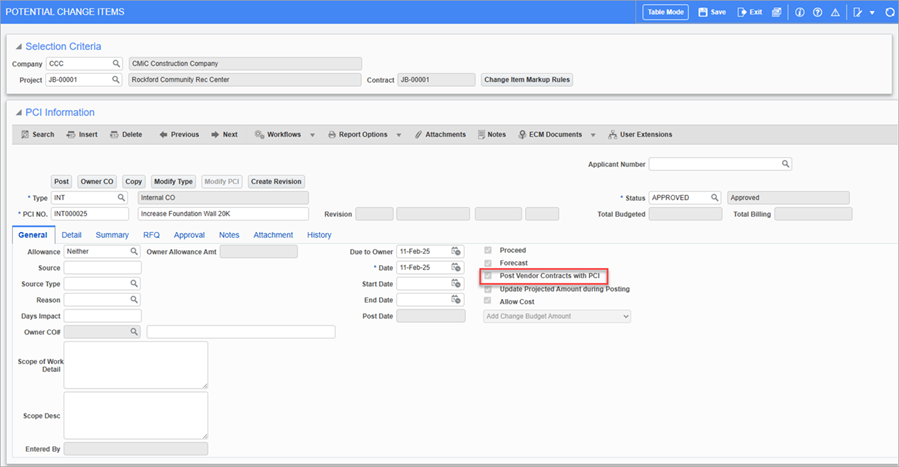
Task: Open Notes from the toolbar
Action: pos(492,135)
